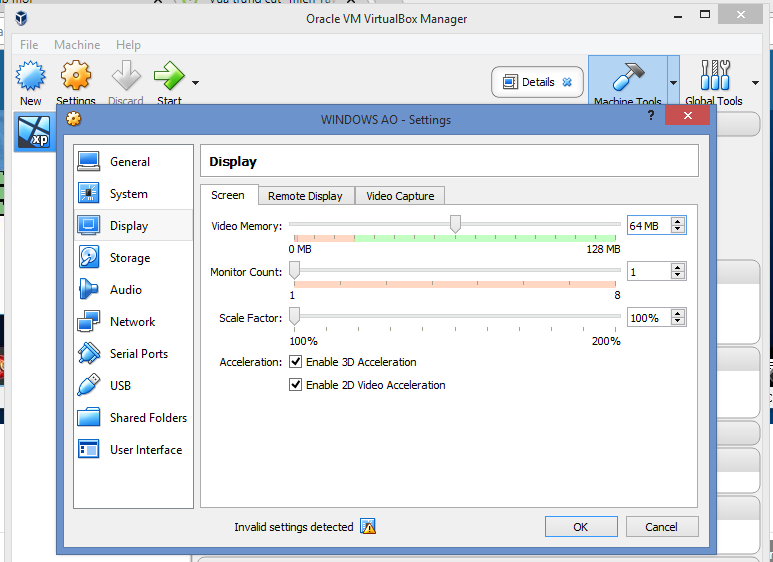Expand the Machine Tools dropdown arrow

tap(673, 82)
